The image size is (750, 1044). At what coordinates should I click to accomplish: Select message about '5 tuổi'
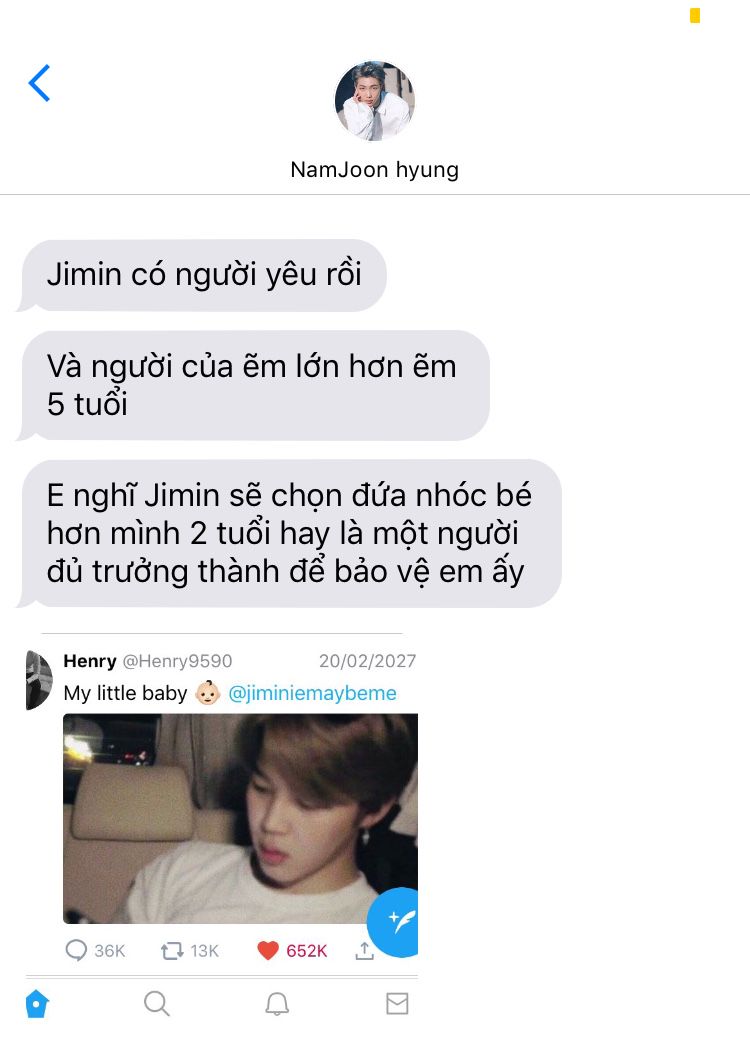click(x=256, y=386)
